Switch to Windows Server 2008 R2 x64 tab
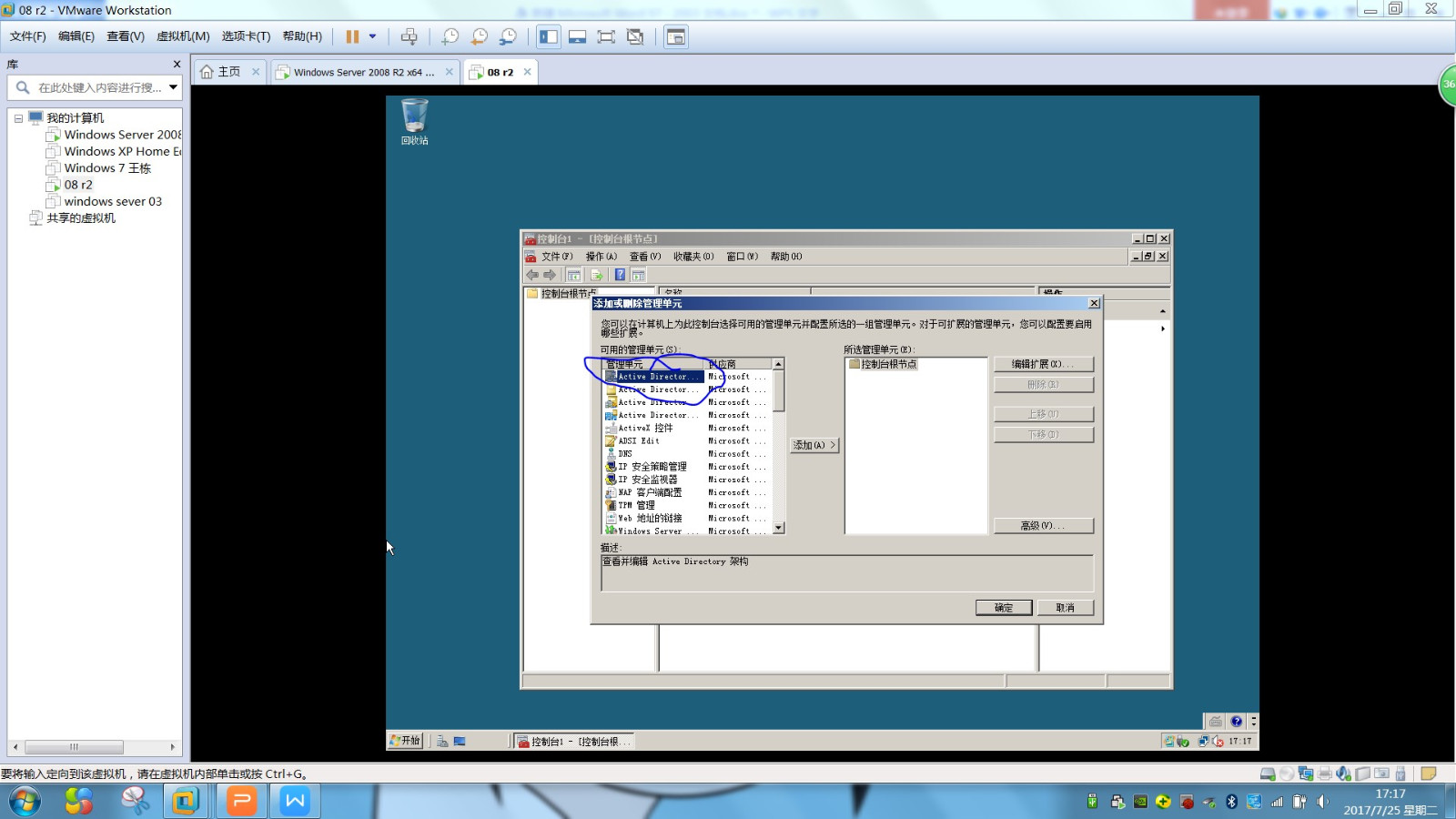Viewport: 1456px width, 819px height. (x=363, y=72)
